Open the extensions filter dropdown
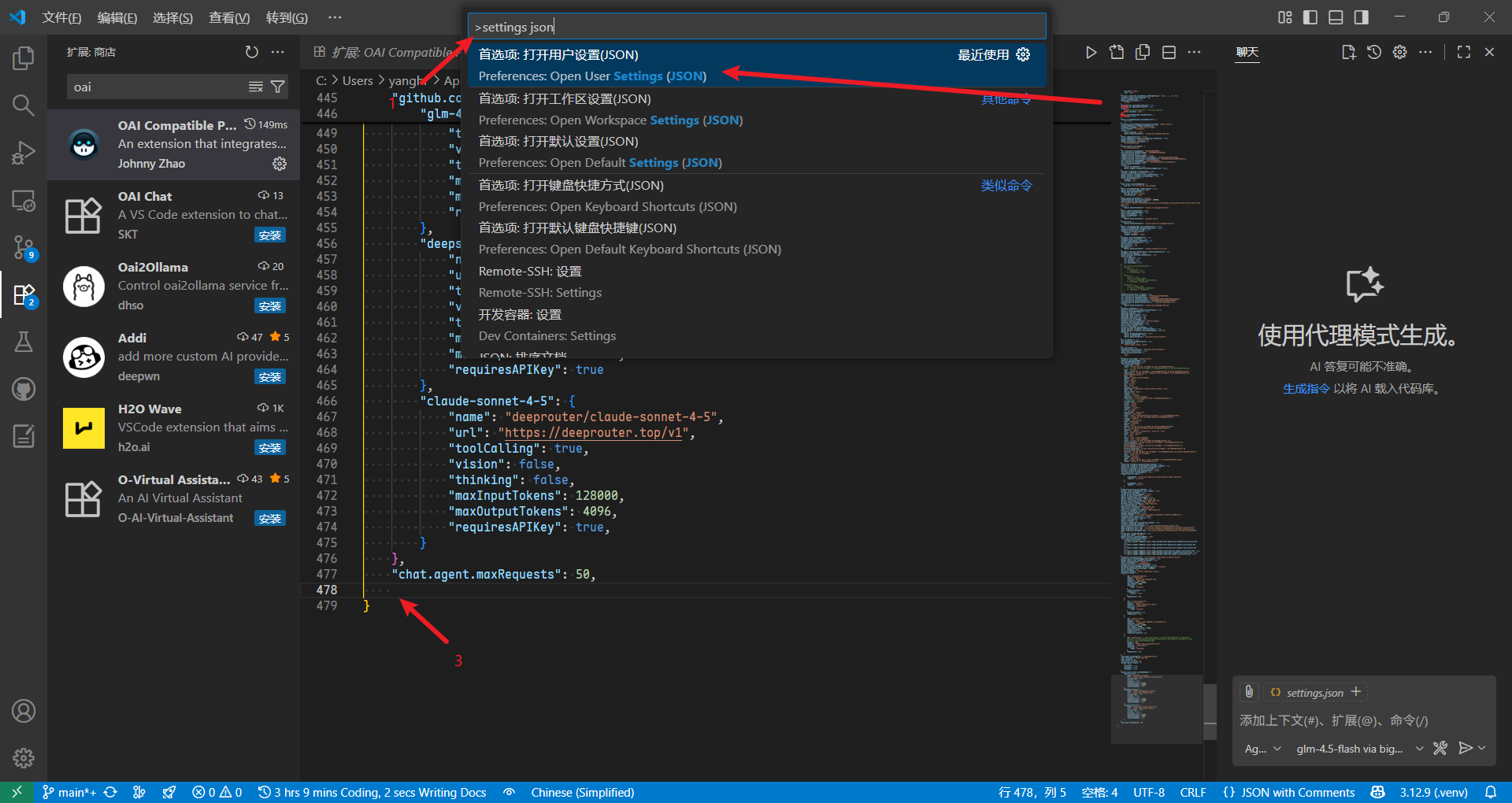 (278, 87)
